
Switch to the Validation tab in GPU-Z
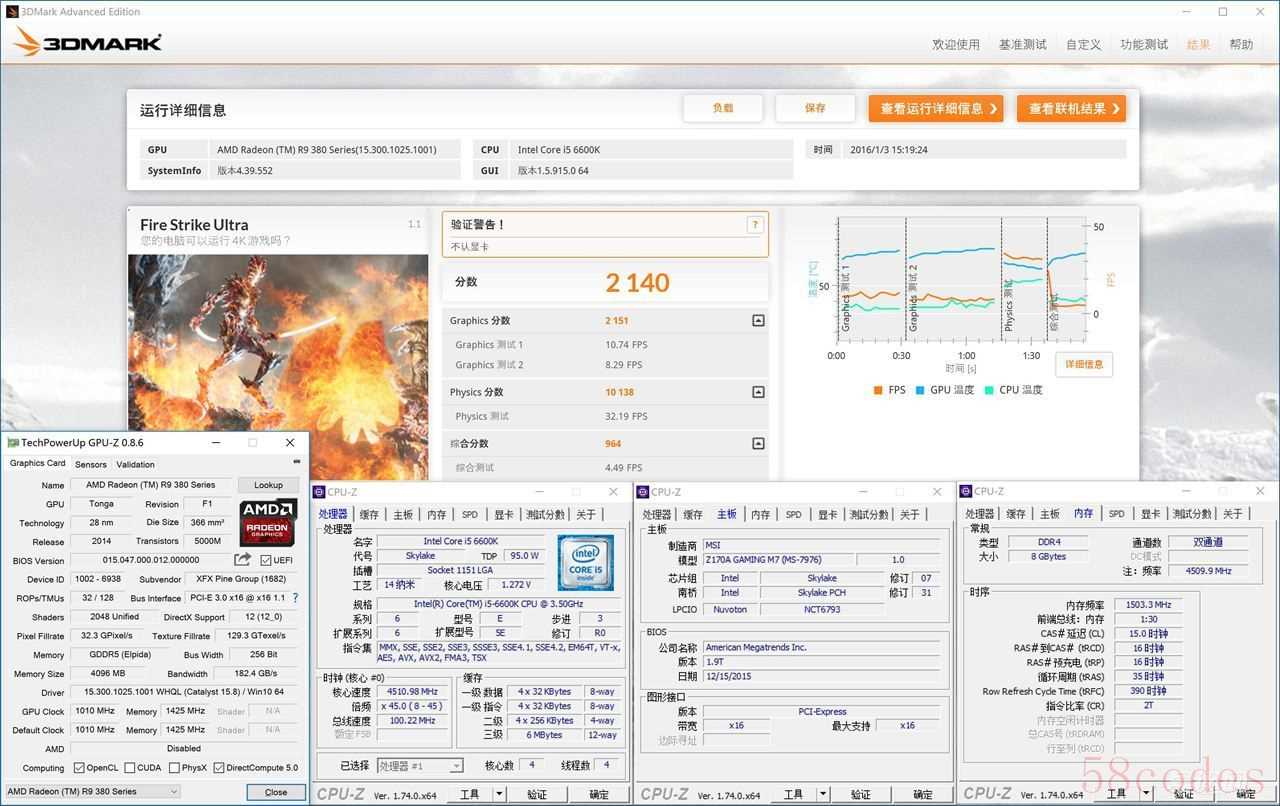coord(135,464)
